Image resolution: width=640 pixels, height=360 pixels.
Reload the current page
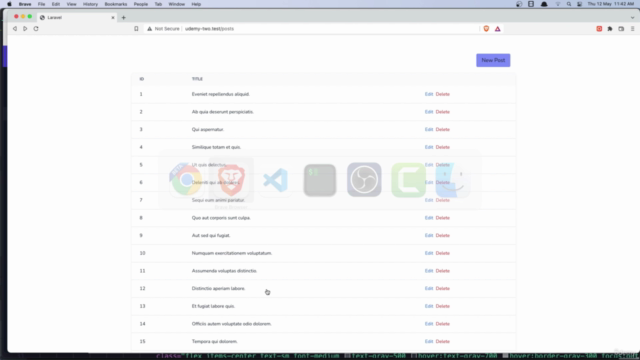tap(36, 29)
